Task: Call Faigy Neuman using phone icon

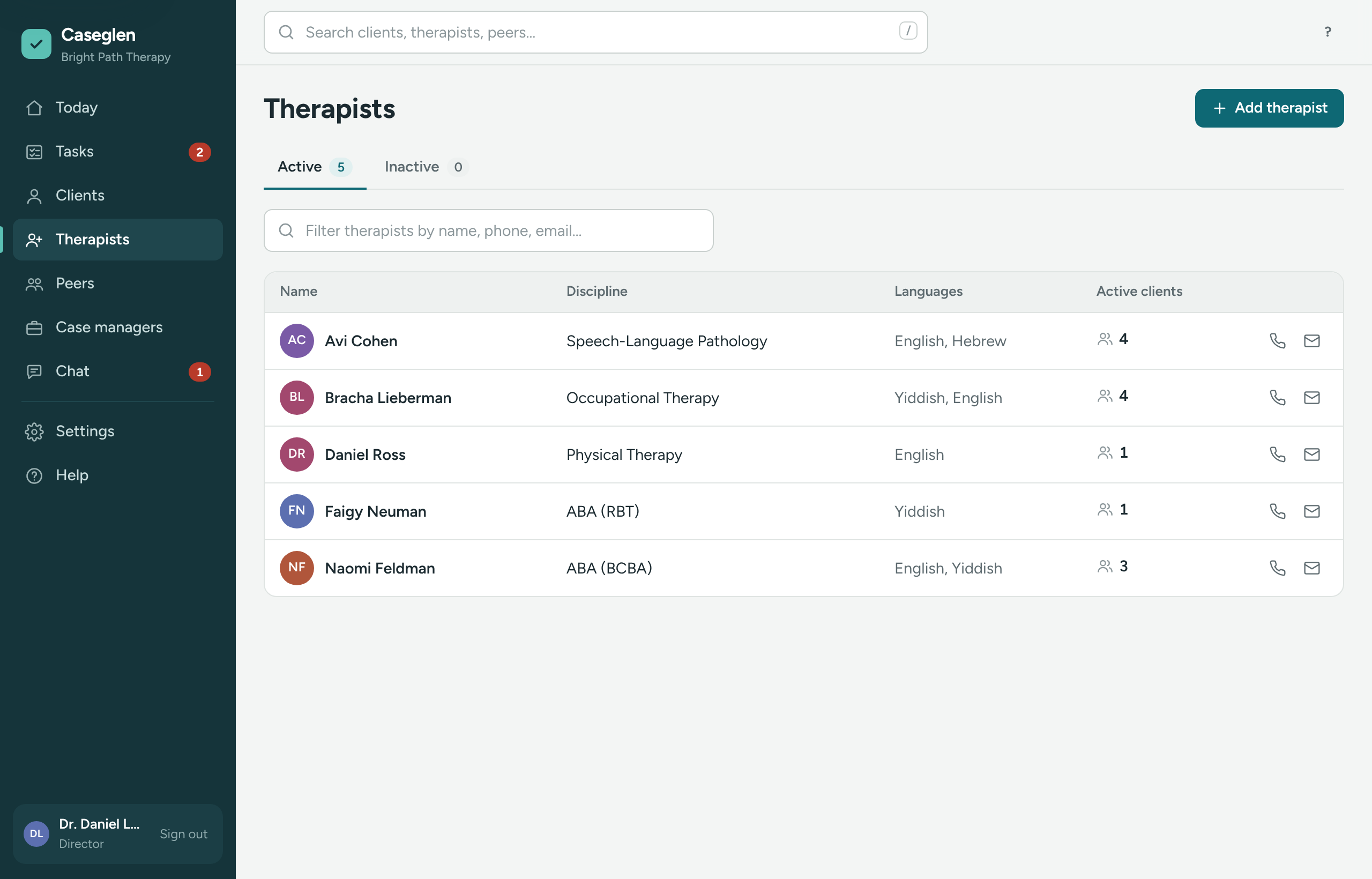Action: tap(1277, 511)
